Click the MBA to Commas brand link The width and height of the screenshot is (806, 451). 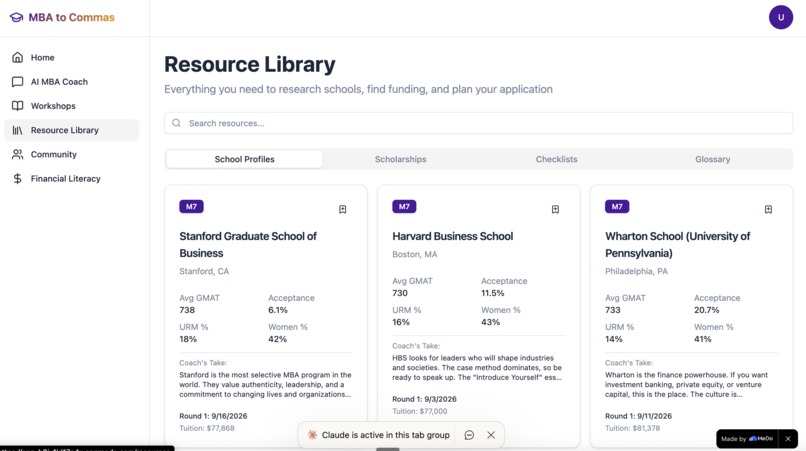62,17
